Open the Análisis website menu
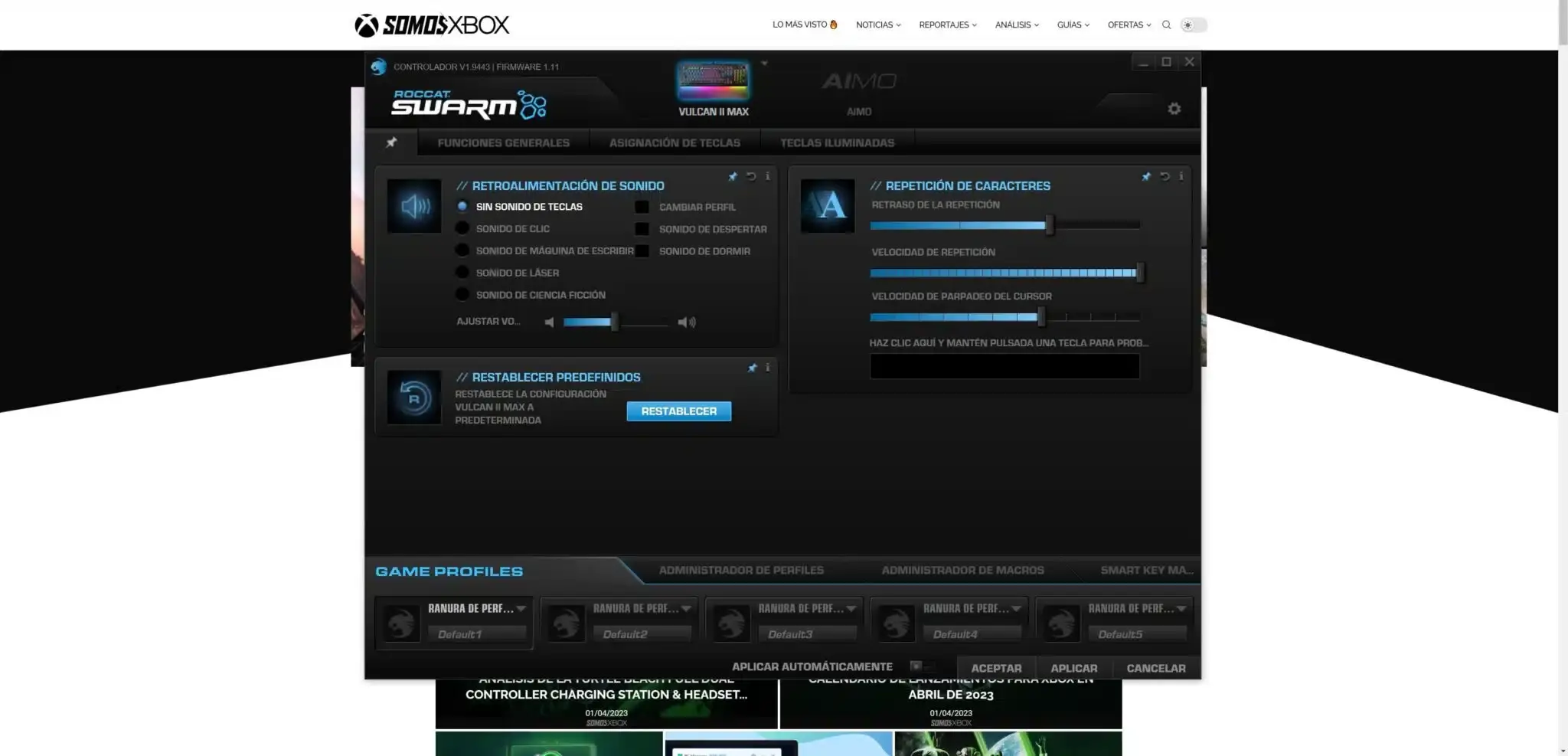 coord(1017,25)
